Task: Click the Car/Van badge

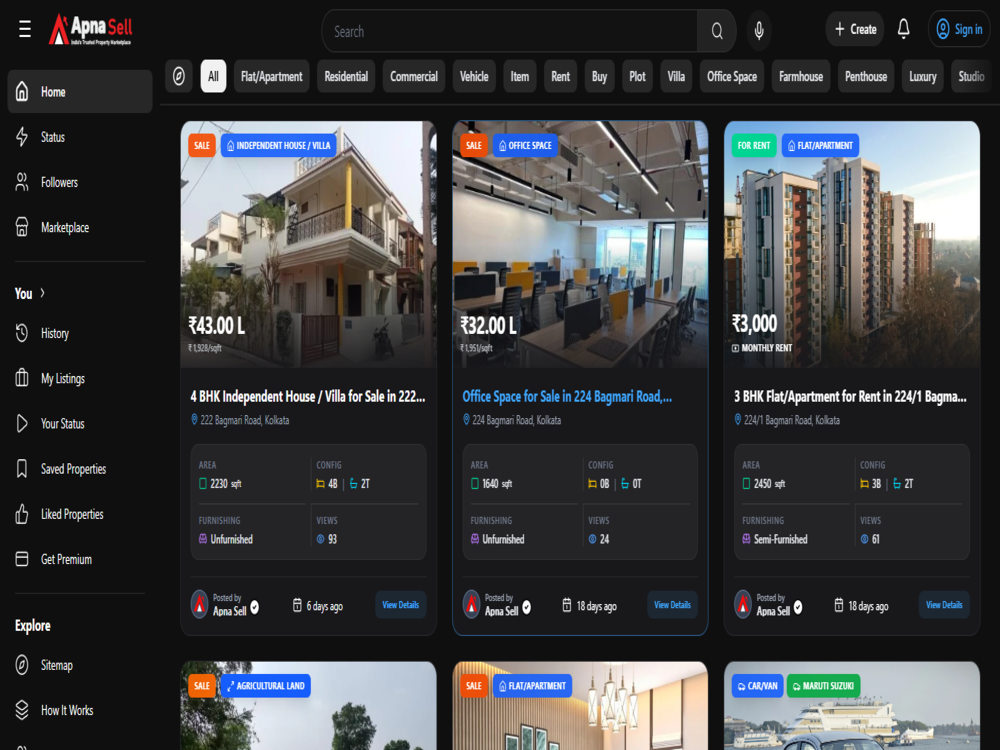Action: pos(758,686)
